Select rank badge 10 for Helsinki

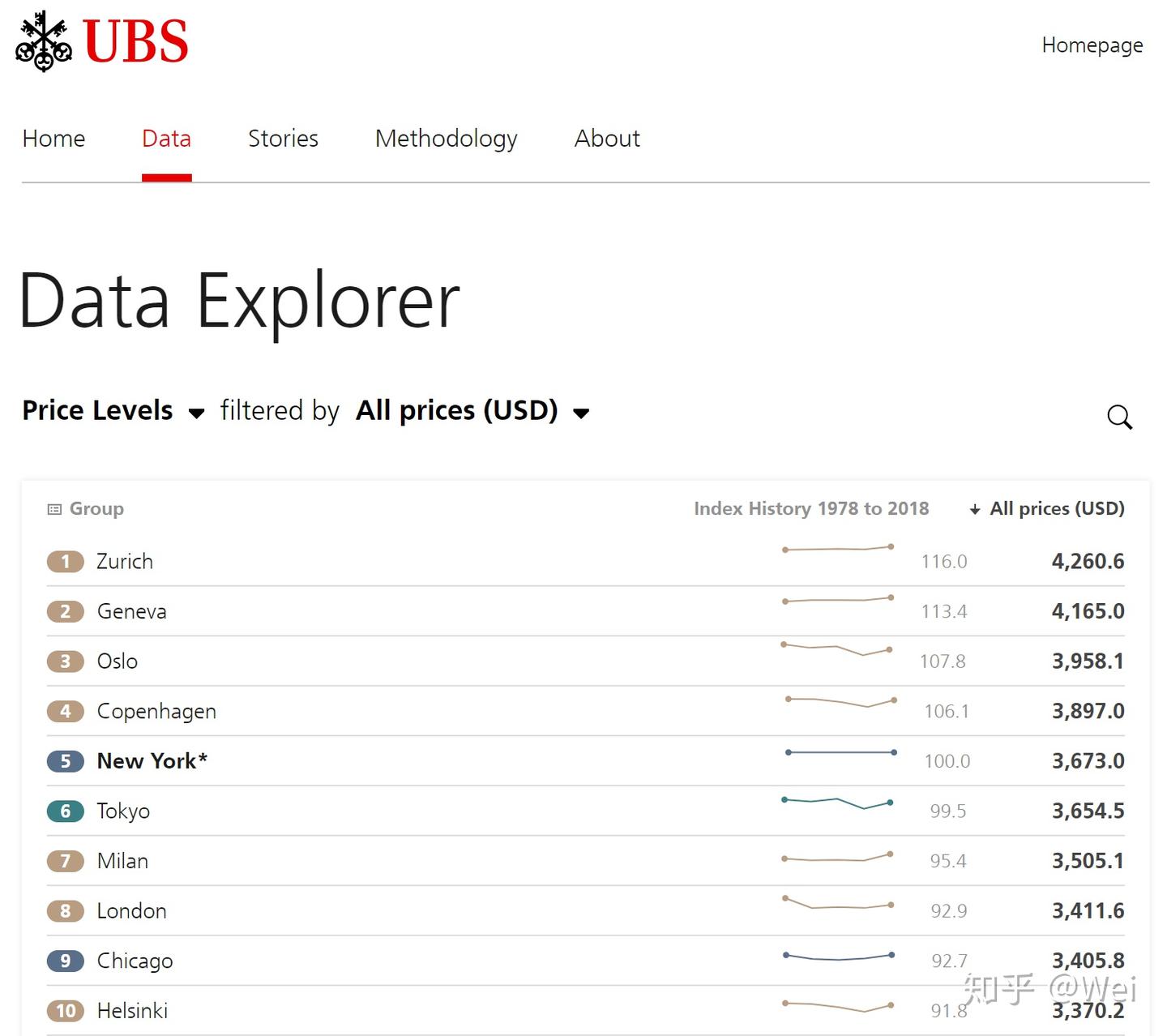click(x=66, y=1011)
